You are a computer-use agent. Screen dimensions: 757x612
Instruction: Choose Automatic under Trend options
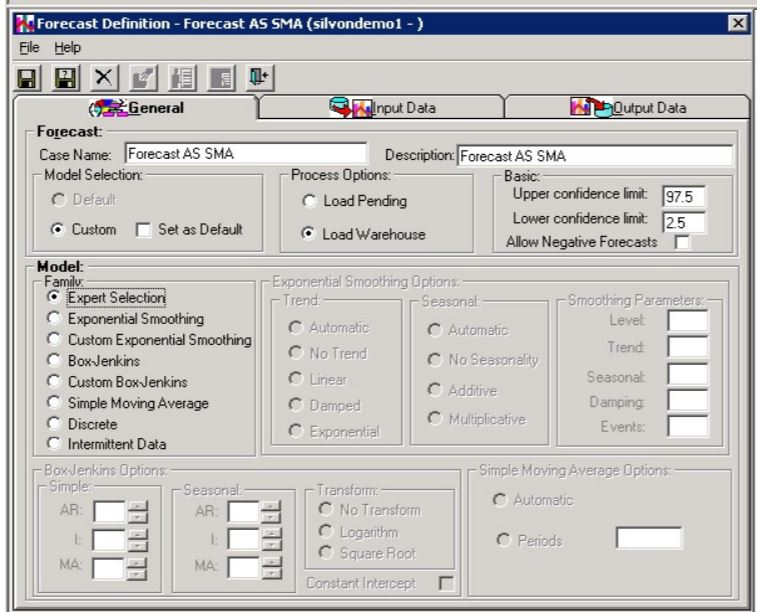pos(295,327)
